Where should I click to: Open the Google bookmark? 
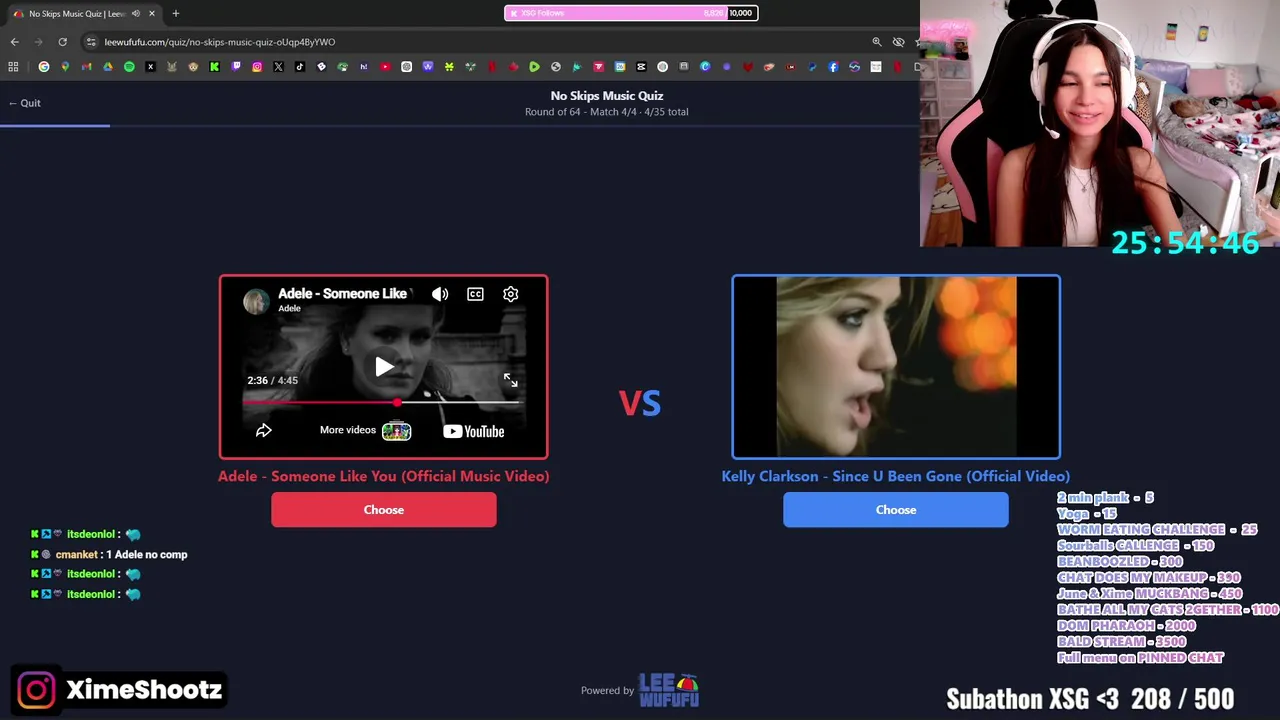tap(44, 67)
